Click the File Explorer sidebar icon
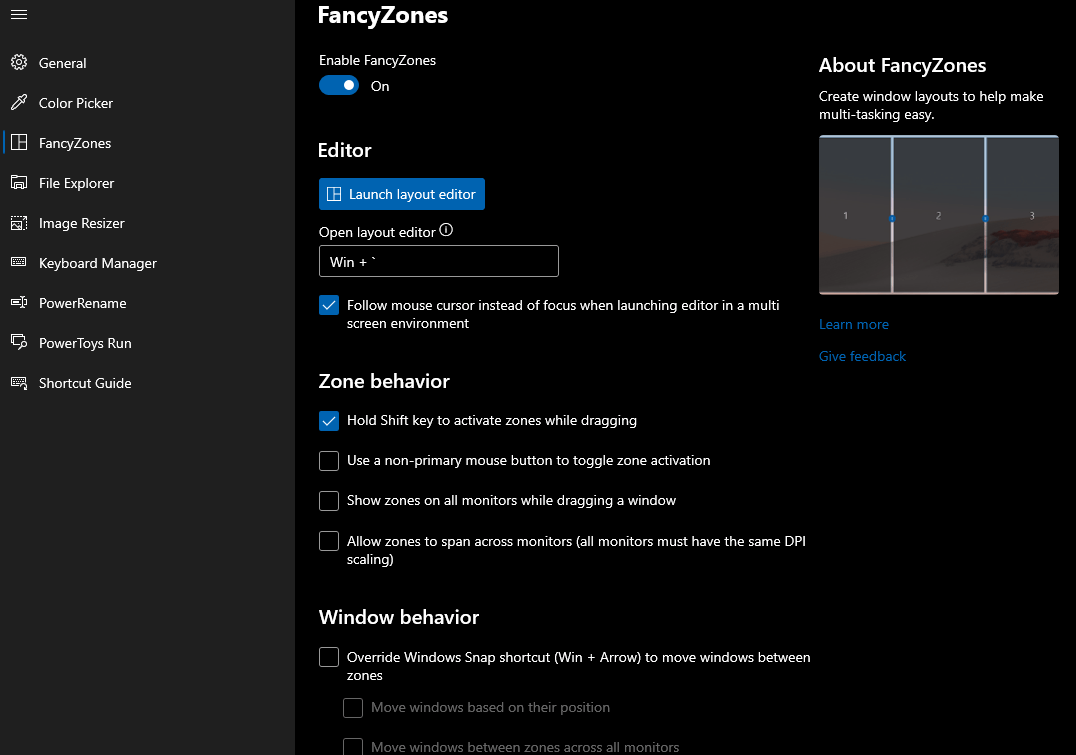The image size is (1076, 755). coord(18,182)
